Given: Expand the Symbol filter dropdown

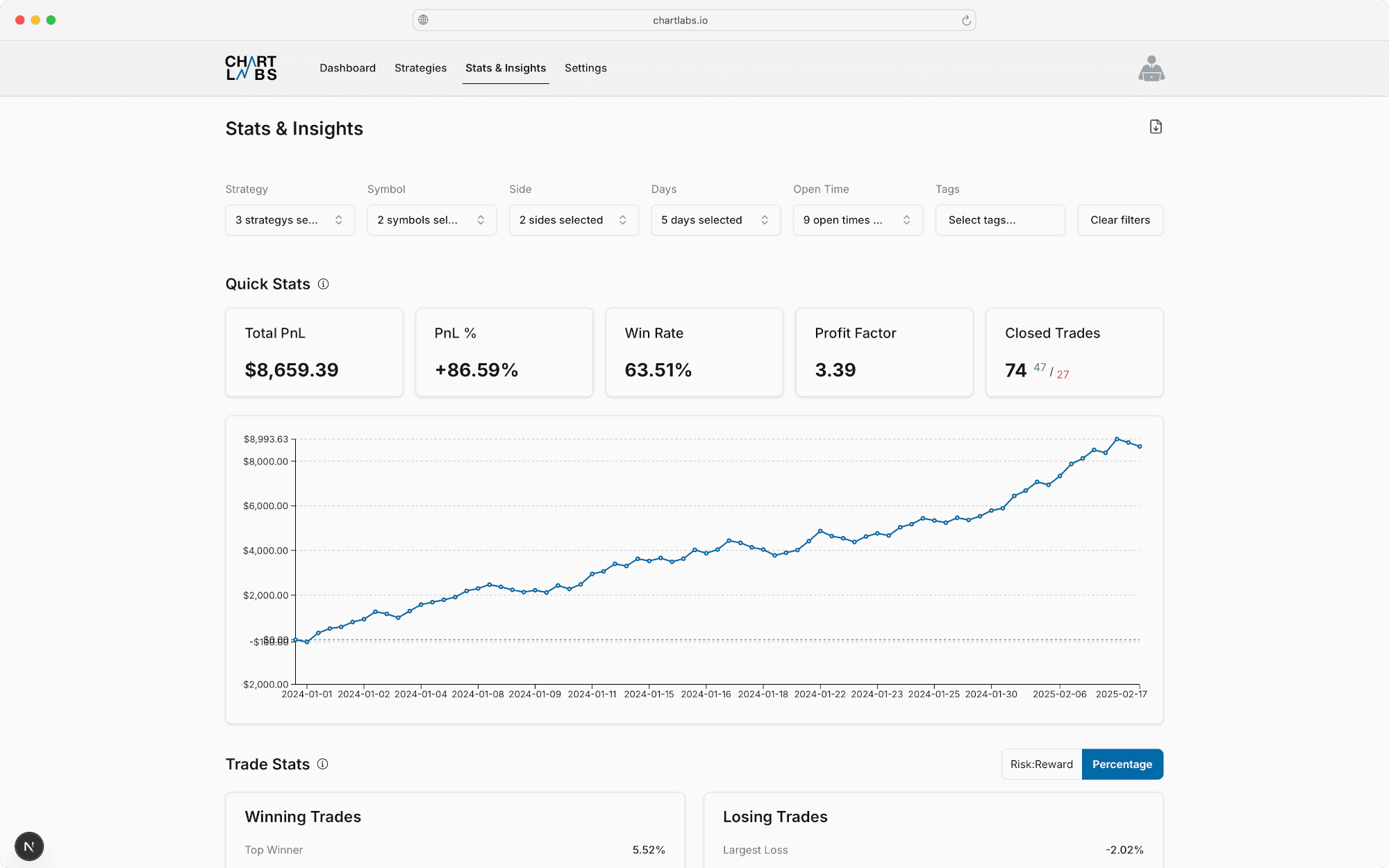Looking at the screenshot, I should coord(431,220).
